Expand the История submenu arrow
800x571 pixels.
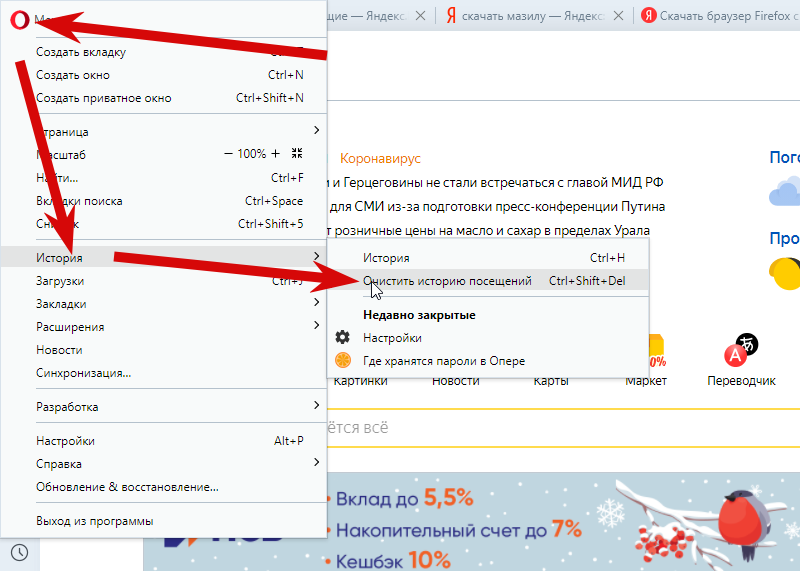point(316,256)
